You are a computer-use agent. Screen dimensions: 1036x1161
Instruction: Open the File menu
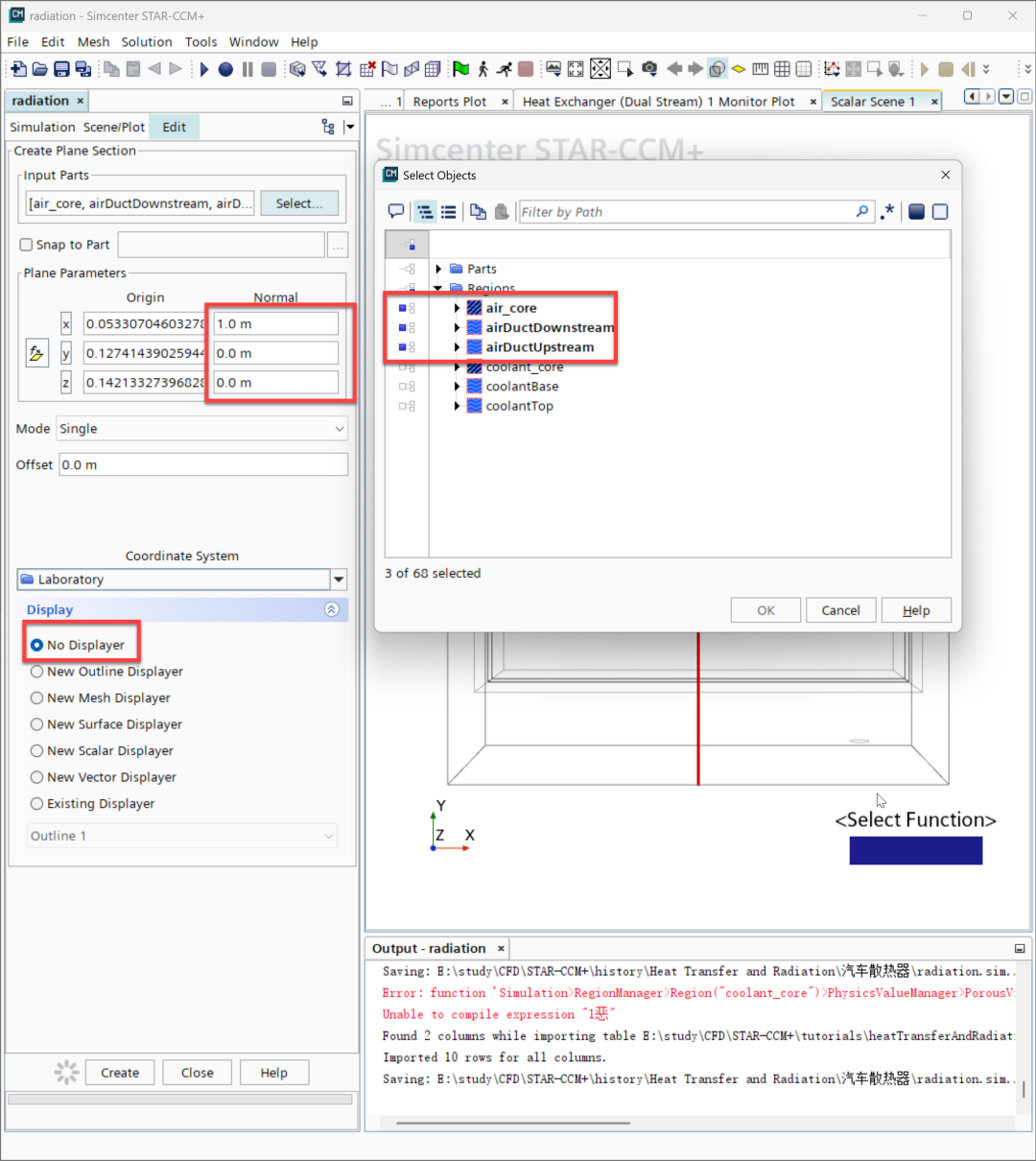pyautogui.click(x=17, y=42)
